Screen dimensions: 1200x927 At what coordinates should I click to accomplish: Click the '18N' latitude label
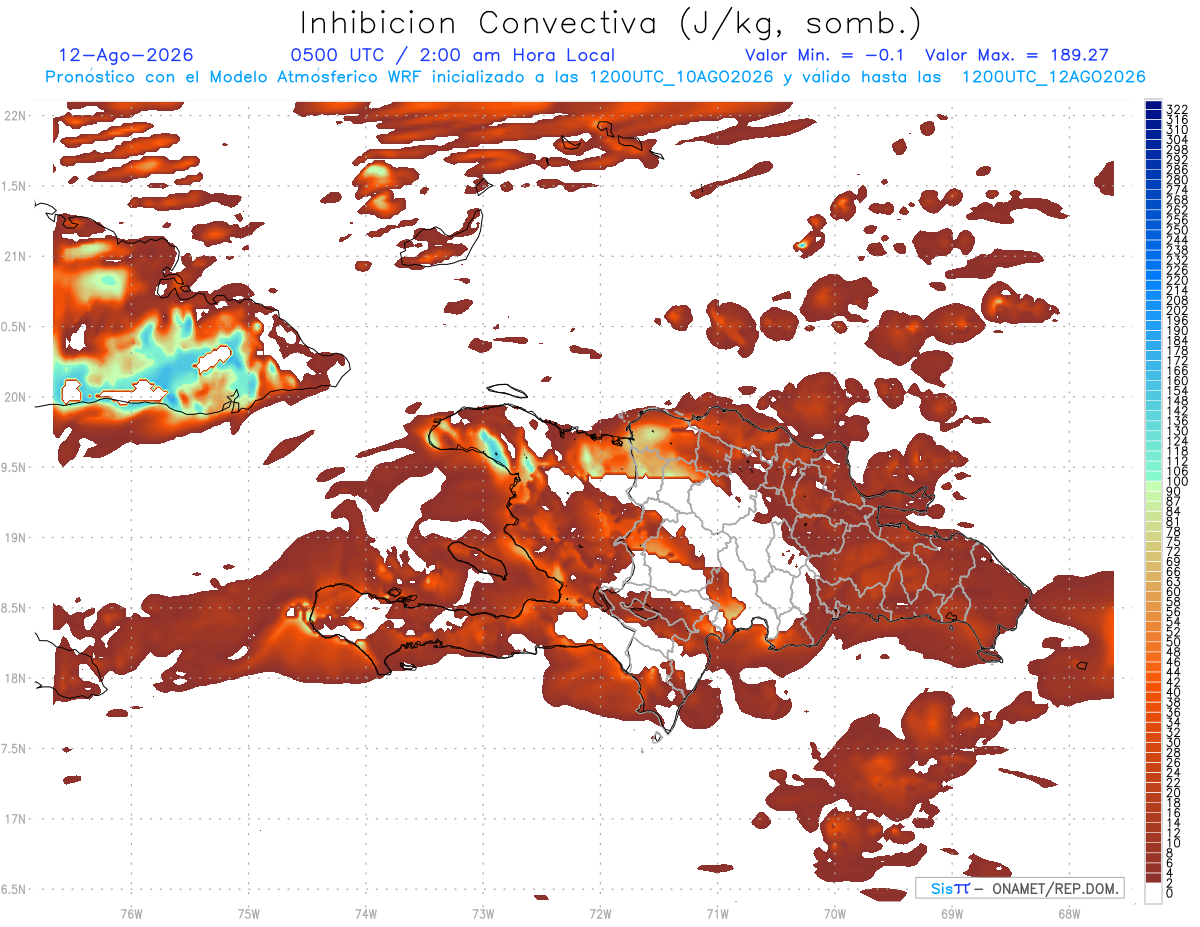click(x=15, y=678)
